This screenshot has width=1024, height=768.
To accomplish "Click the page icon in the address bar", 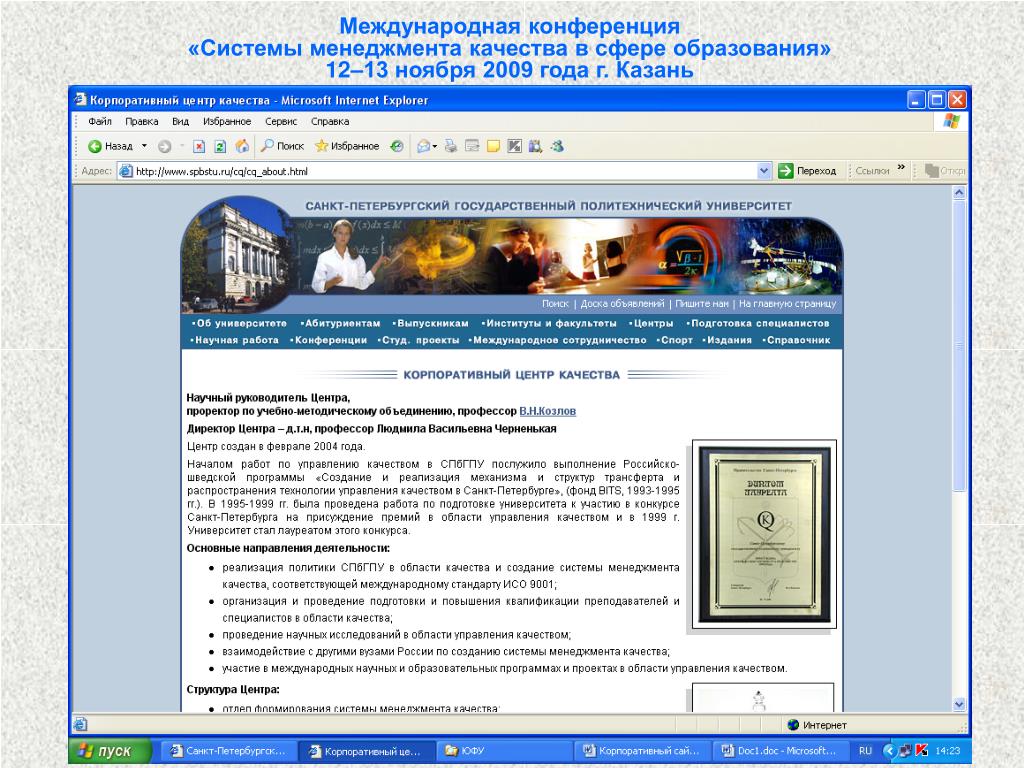I will click(125, 171).
